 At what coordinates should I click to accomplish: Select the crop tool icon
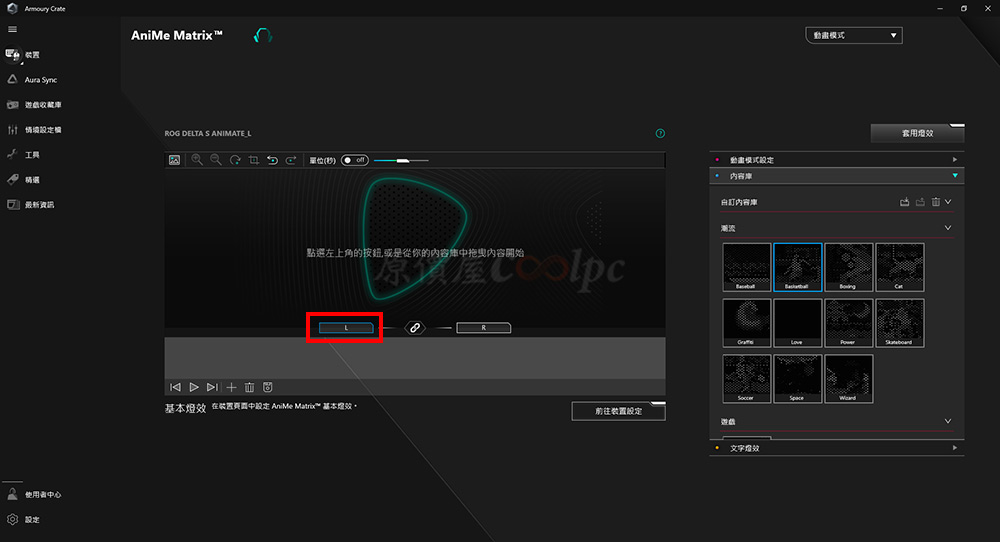(254, 160)
